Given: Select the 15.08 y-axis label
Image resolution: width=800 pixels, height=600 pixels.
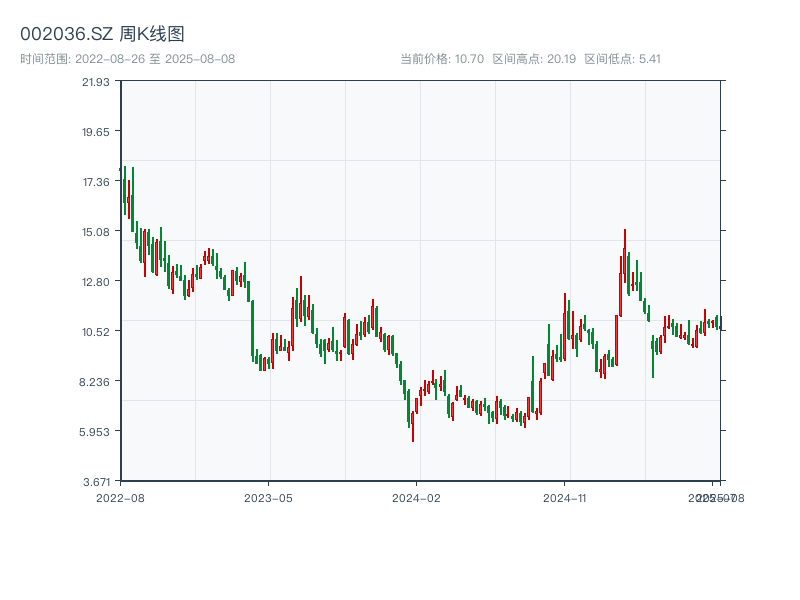Looking at the screenshot, I should [x=96, y=232].
